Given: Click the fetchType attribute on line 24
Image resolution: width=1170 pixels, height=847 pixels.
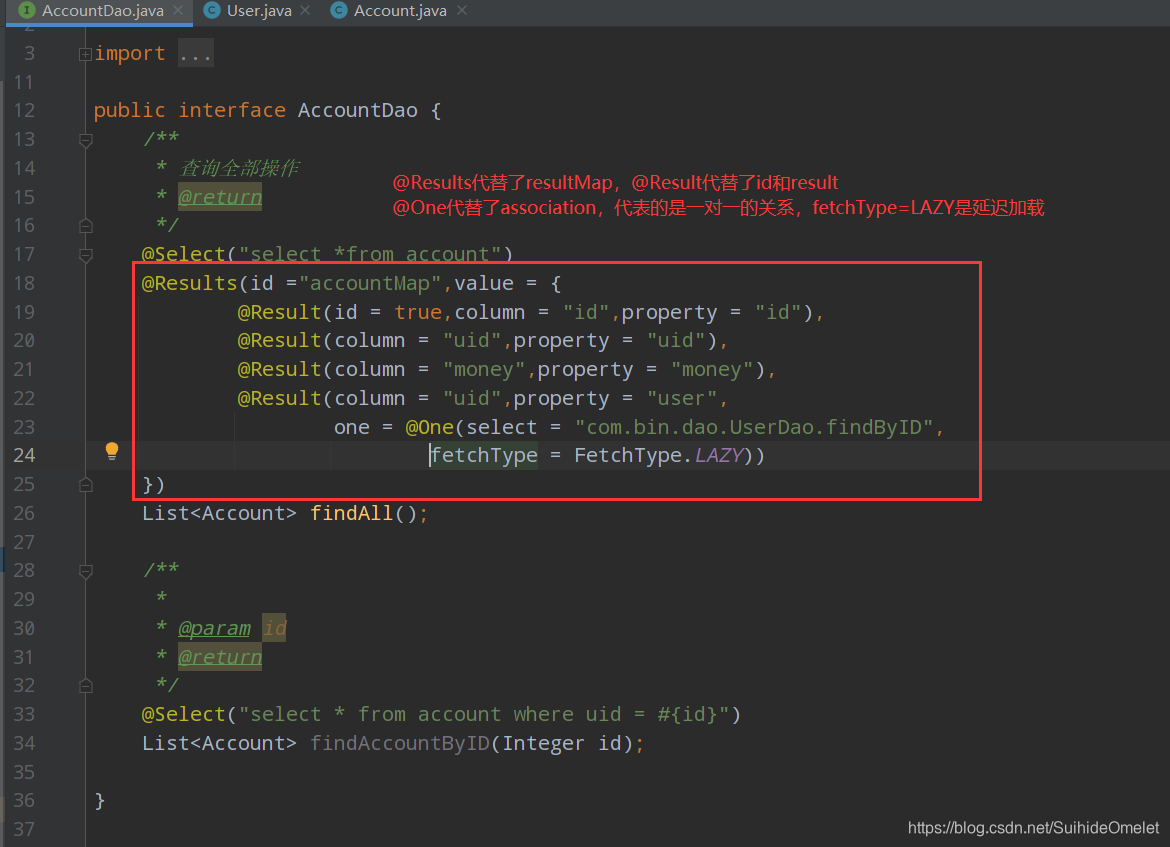Looking at the screenshot, I should [484, 455].
